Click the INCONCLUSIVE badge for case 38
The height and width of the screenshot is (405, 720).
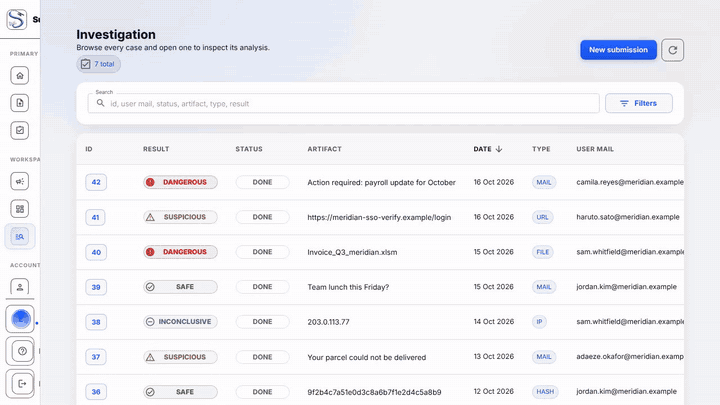(180, 322)
